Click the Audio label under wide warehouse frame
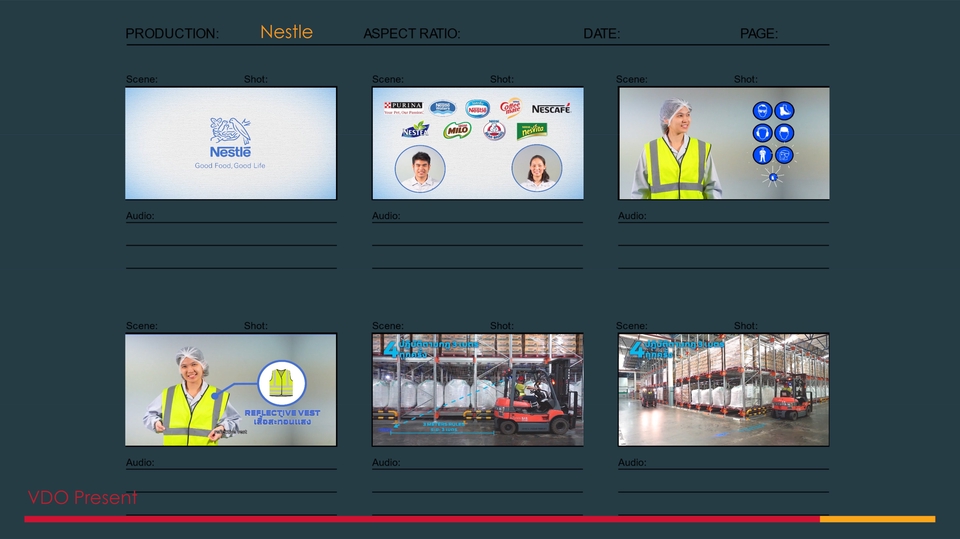960x539 pixels. (632, 462)
